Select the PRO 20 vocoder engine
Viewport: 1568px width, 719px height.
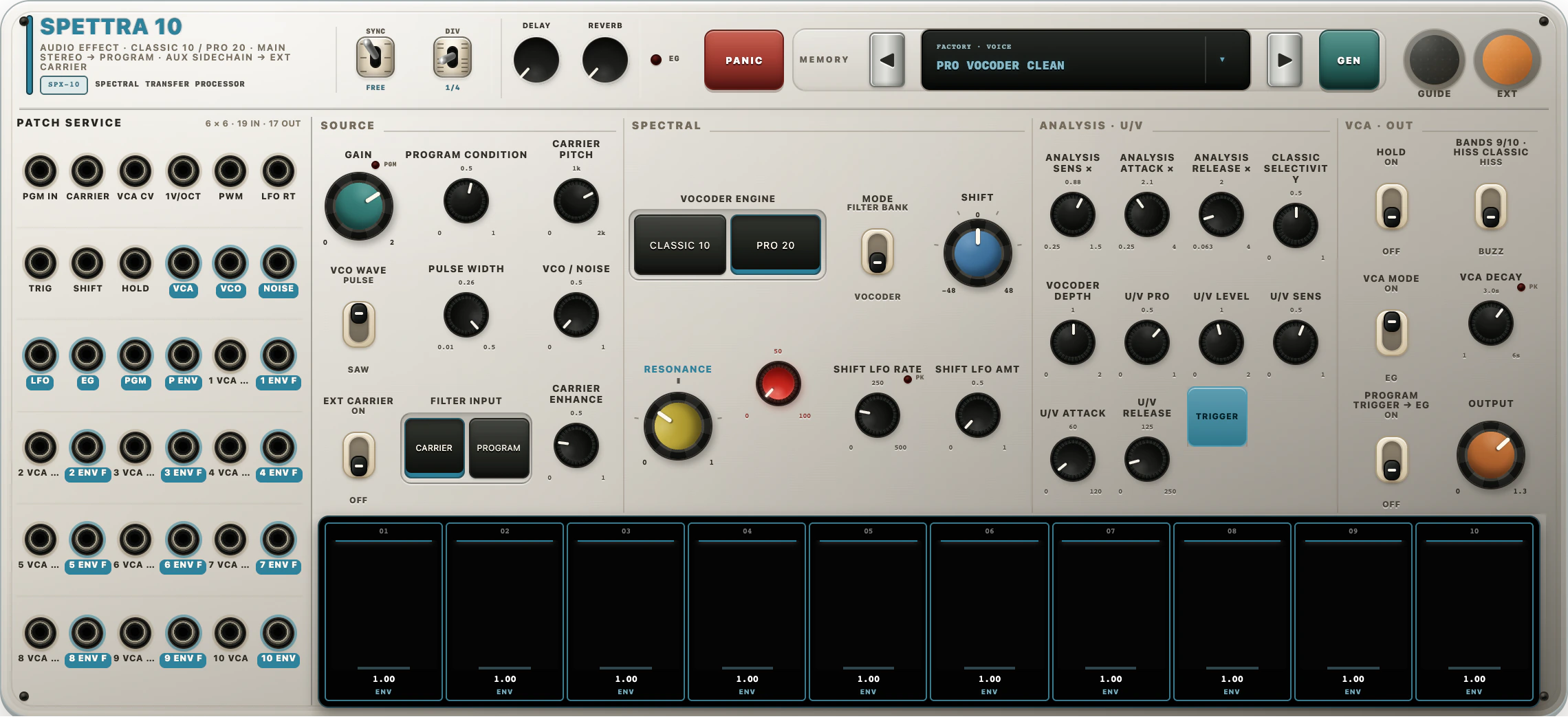click(776, 245)
